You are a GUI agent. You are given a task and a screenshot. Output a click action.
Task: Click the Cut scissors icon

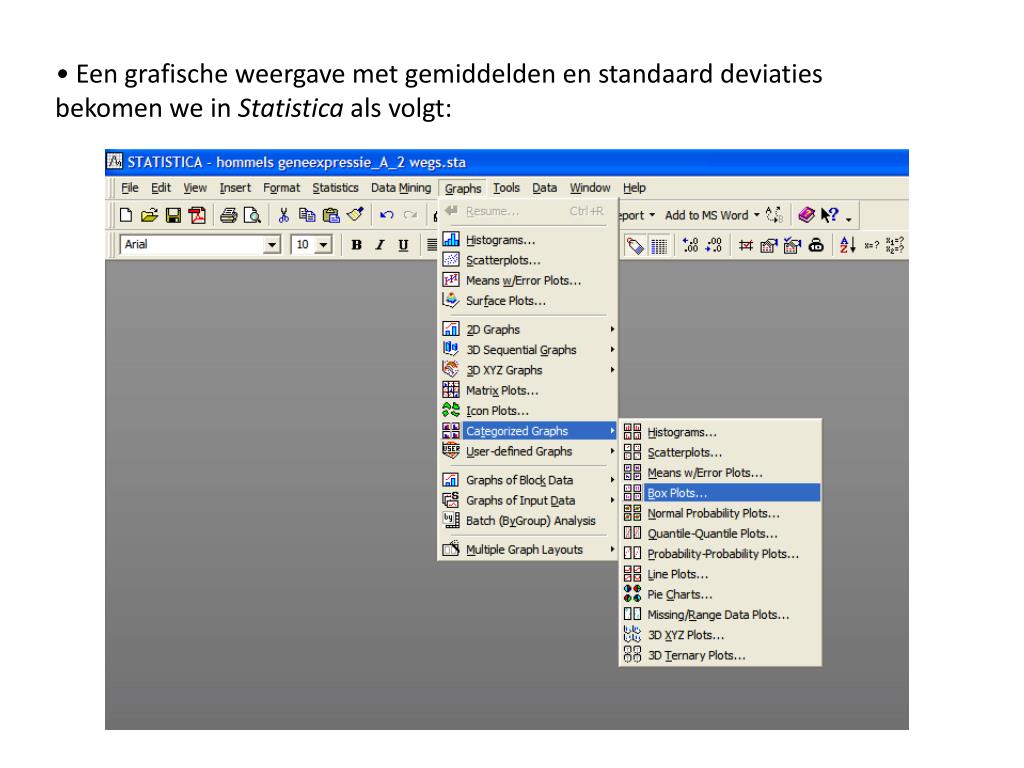283,215
